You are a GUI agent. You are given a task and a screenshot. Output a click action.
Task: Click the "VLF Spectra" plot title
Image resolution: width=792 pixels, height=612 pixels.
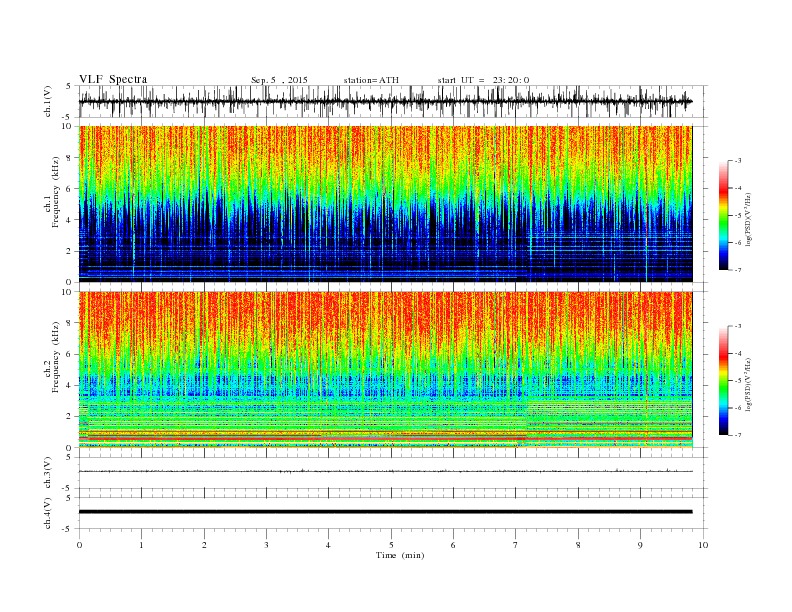click(x=113, y=79)
